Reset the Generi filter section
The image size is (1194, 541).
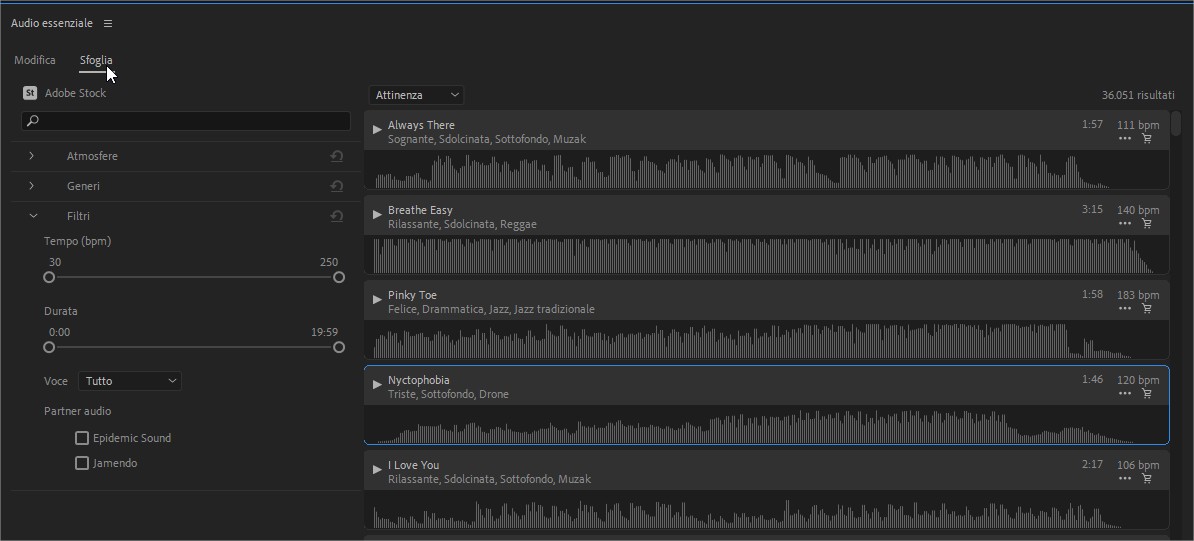[337, 187]
